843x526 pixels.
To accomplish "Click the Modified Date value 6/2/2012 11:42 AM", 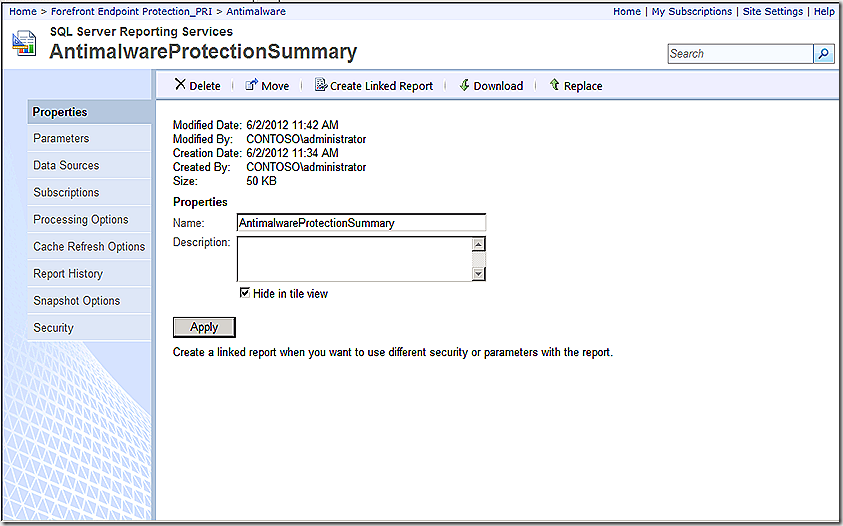I will click(292, 125).
